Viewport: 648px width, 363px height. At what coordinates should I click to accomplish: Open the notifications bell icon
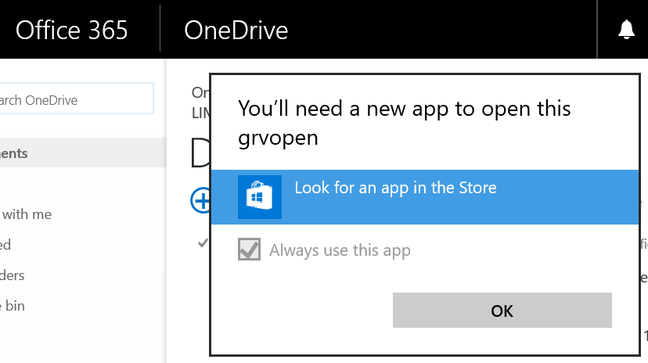(626, 30)
